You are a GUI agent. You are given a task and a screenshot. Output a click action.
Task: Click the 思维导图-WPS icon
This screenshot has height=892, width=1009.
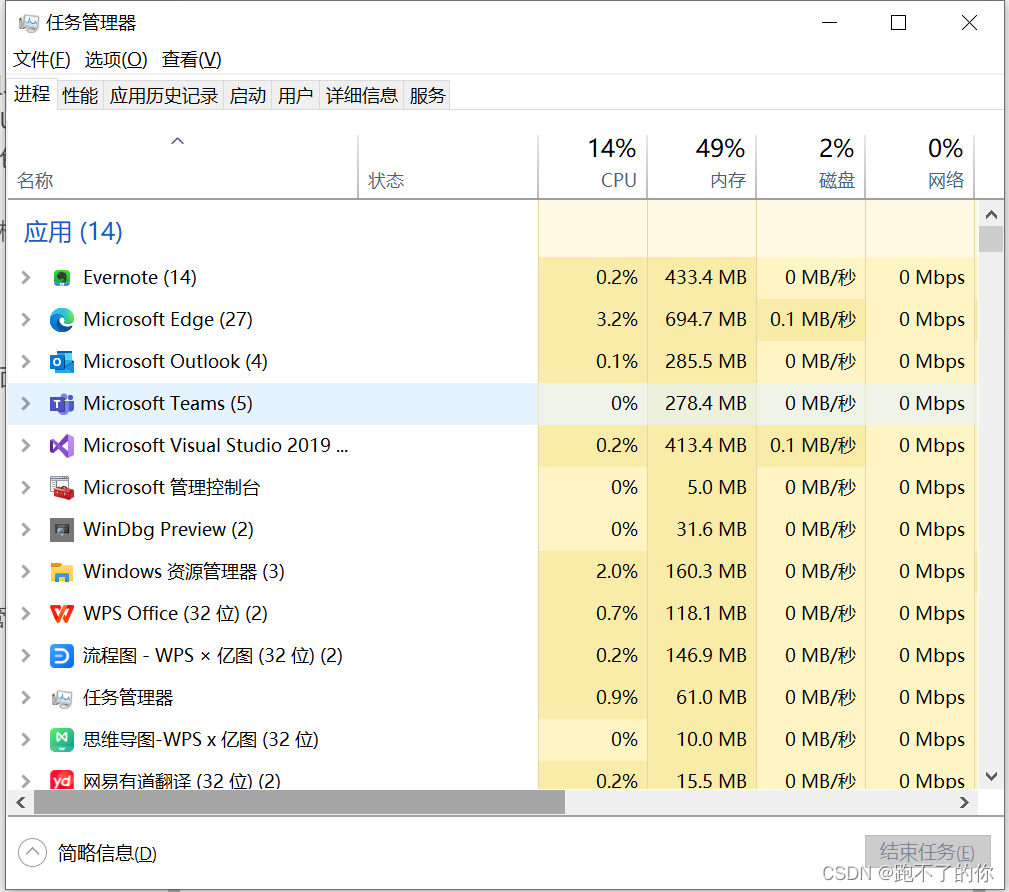(x=62, y=739)
